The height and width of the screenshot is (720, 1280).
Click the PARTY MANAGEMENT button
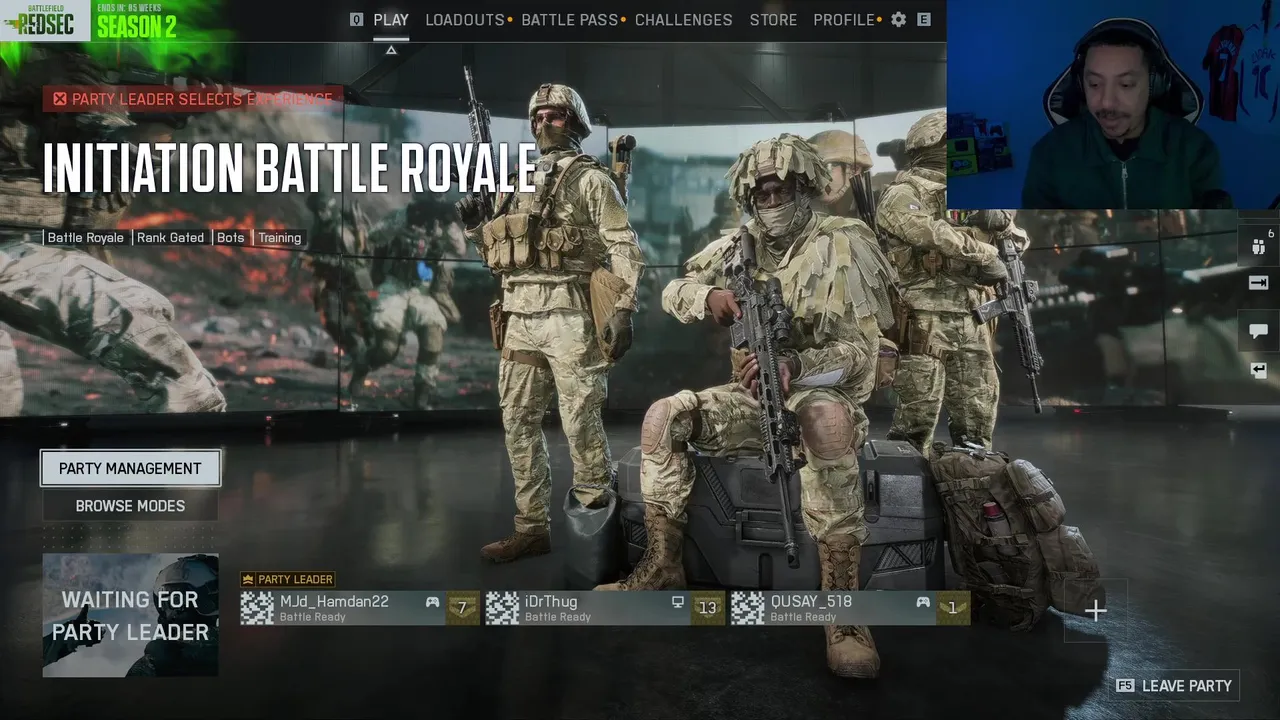(x=130, y=468)
